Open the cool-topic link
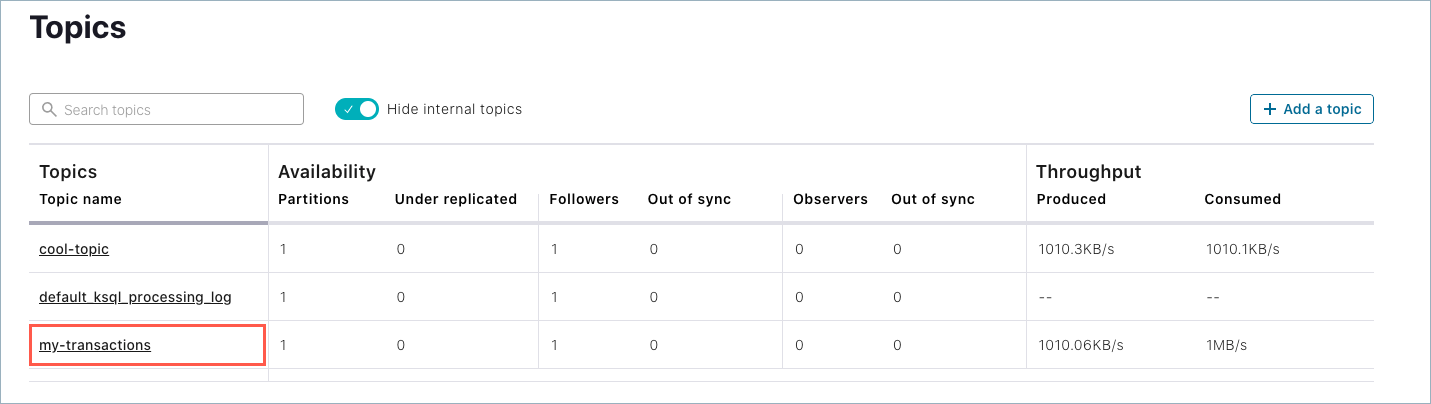The image size is (1431, 404). pyautogui.click(x=74, y=249)
